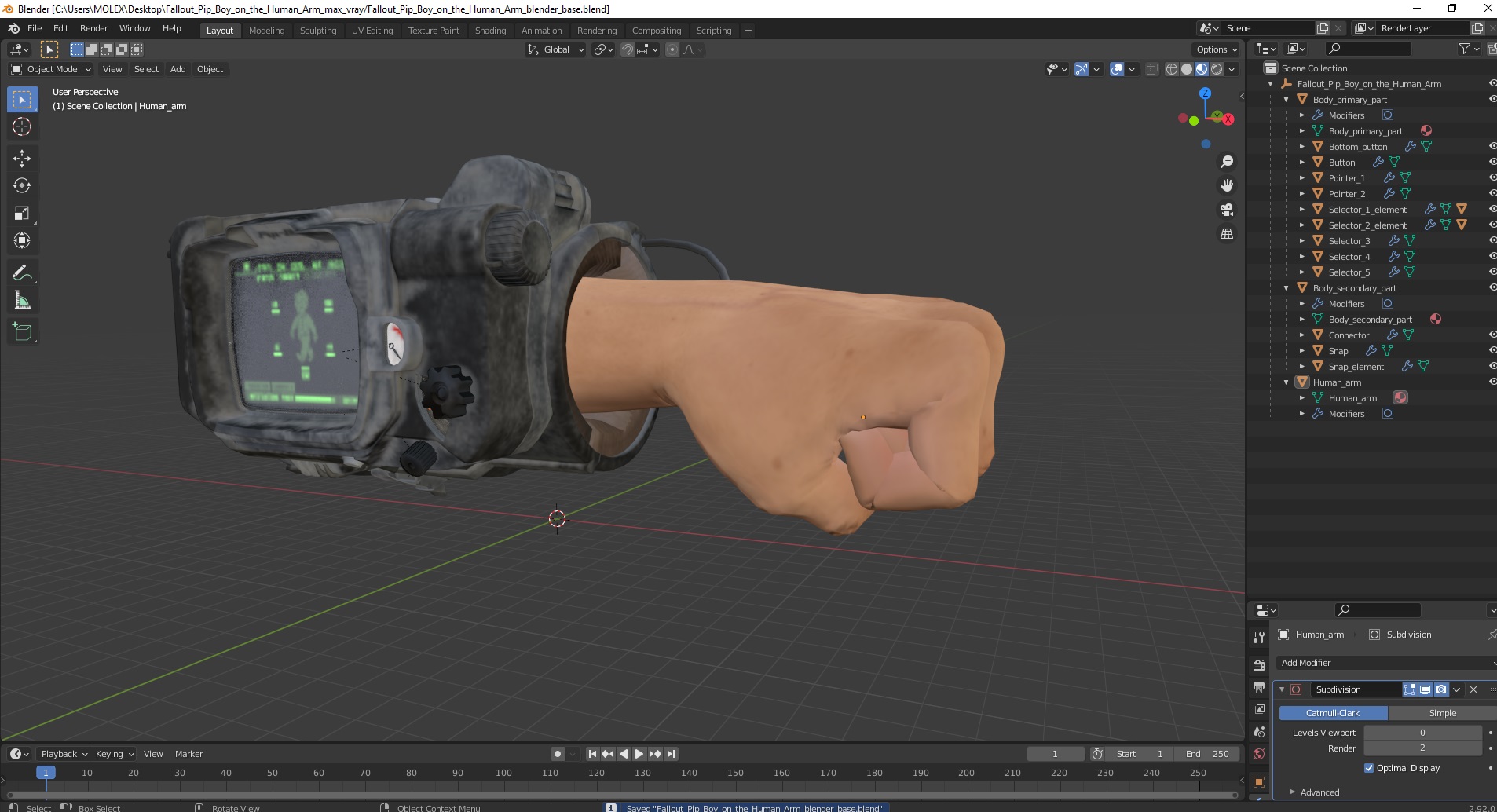Viewport: 1497px width, 812px height.
Task: Hide Bottom_button via its eye icon
Action: [1492, 146]
